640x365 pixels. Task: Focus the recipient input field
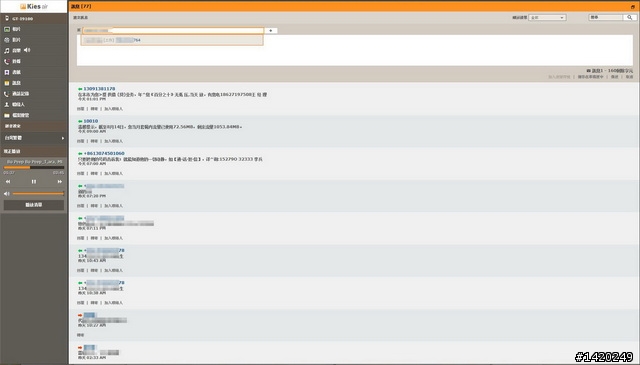click(173, 31)
